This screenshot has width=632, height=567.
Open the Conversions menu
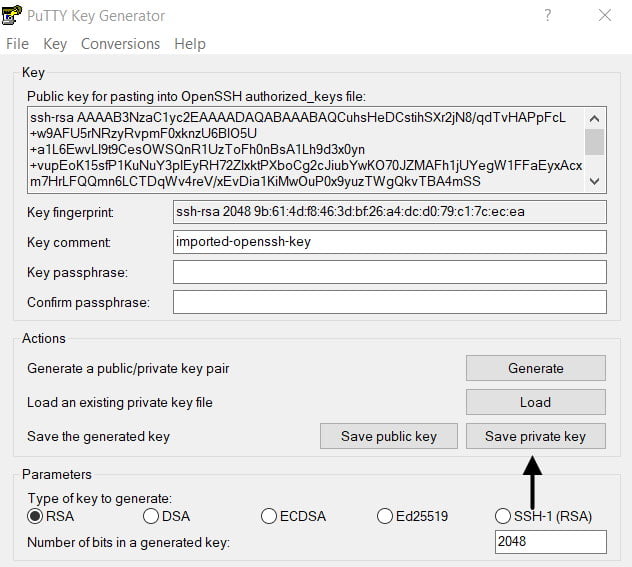pyautogui.click(x=120, y=44)
